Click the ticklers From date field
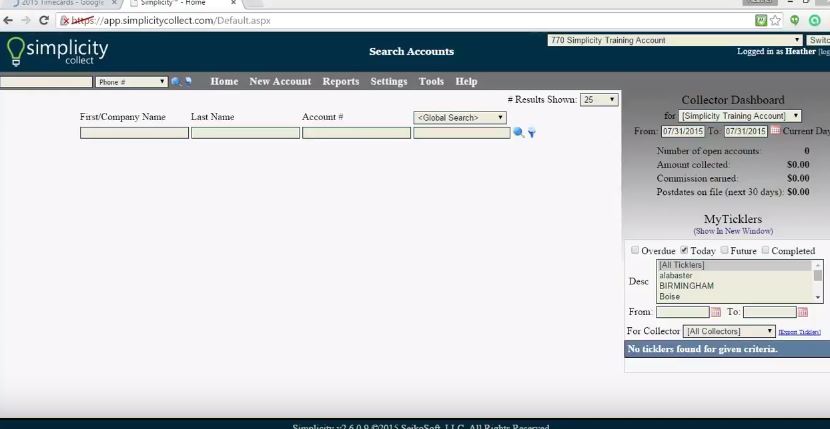Viewport: 830px width, 429px height. click(x=682, y=312)
